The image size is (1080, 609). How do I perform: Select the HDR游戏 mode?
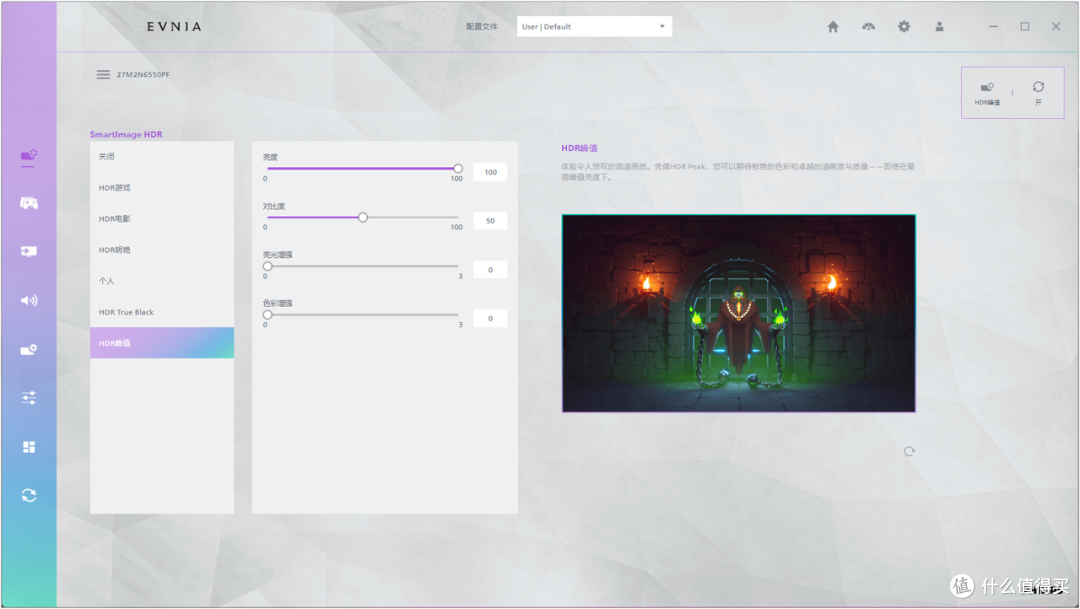tap(162, 187)
